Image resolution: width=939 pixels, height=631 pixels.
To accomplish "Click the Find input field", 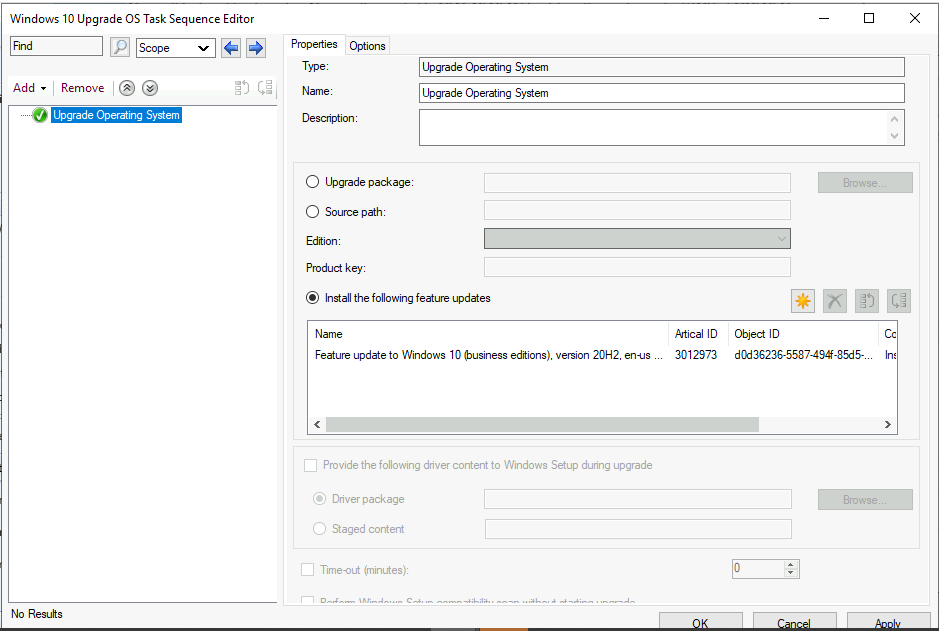I will (56, 46).
